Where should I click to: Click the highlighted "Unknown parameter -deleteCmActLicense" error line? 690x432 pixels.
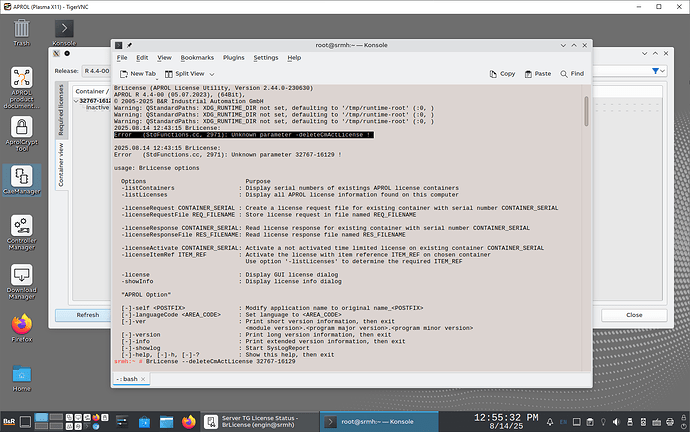click(244, 135)
